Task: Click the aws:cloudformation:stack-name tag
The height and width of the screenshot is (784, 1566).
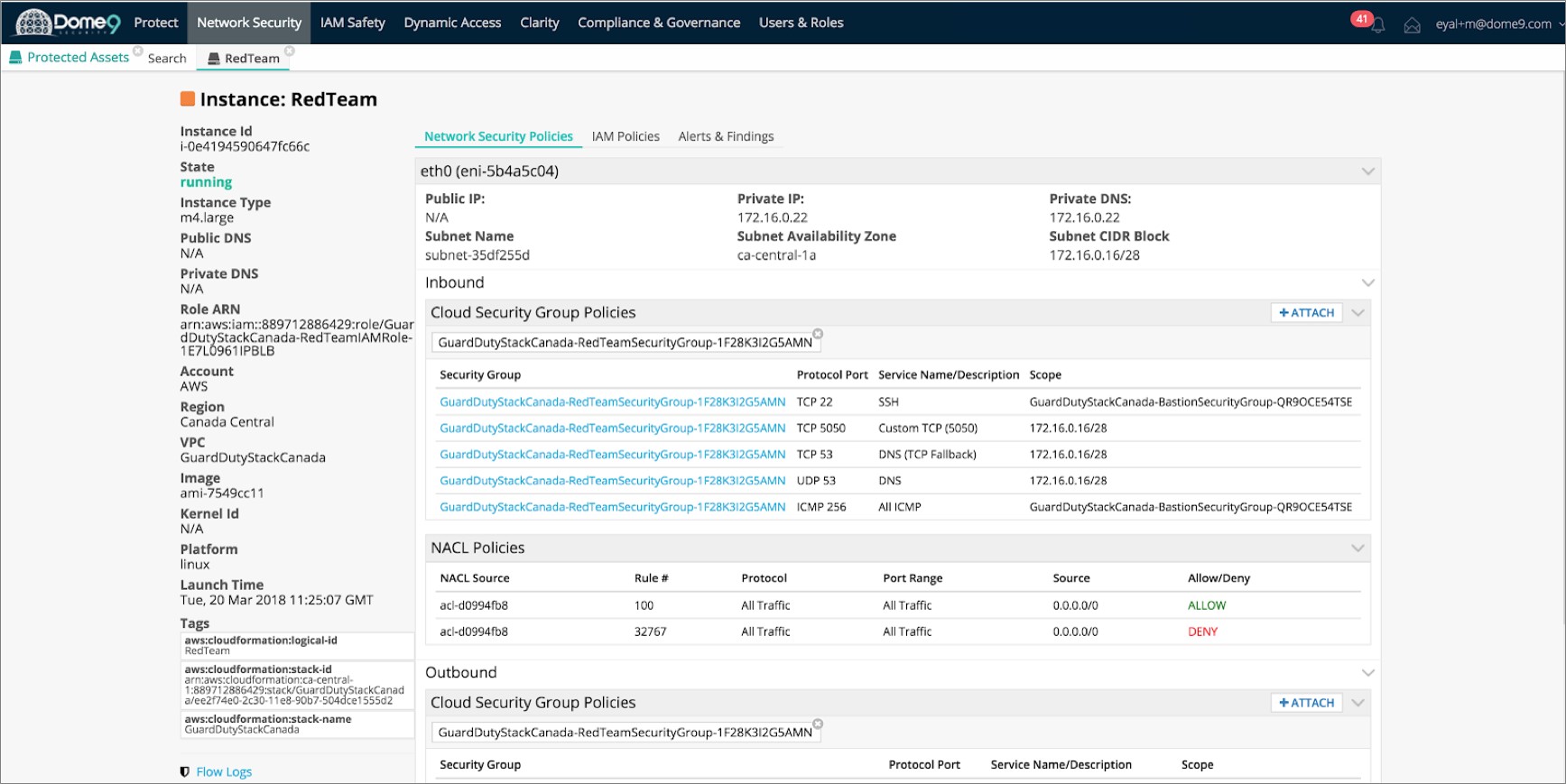Action: (297, 724)
